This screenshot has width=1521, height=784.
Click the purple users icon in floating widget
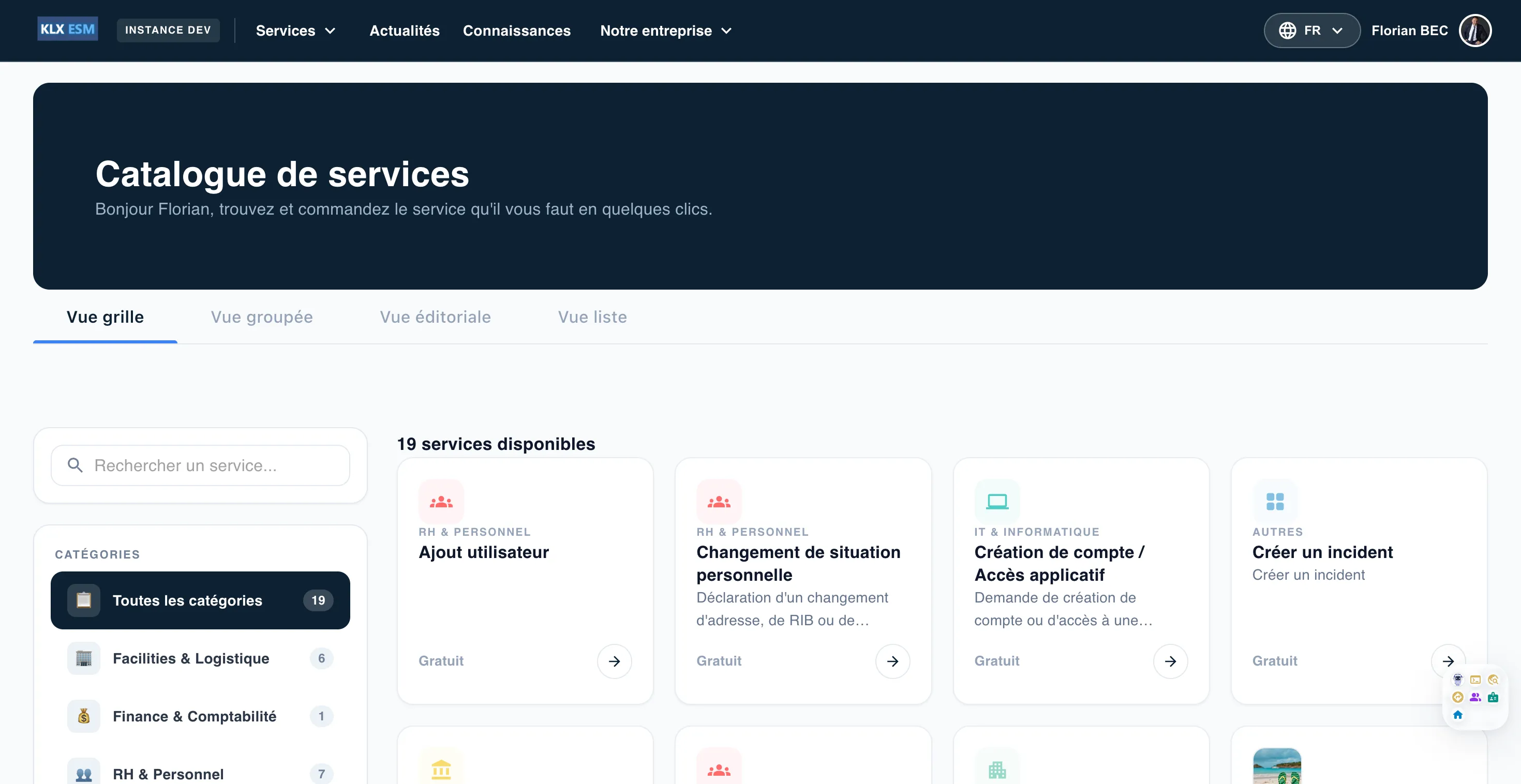click(x=1475, y=697)
